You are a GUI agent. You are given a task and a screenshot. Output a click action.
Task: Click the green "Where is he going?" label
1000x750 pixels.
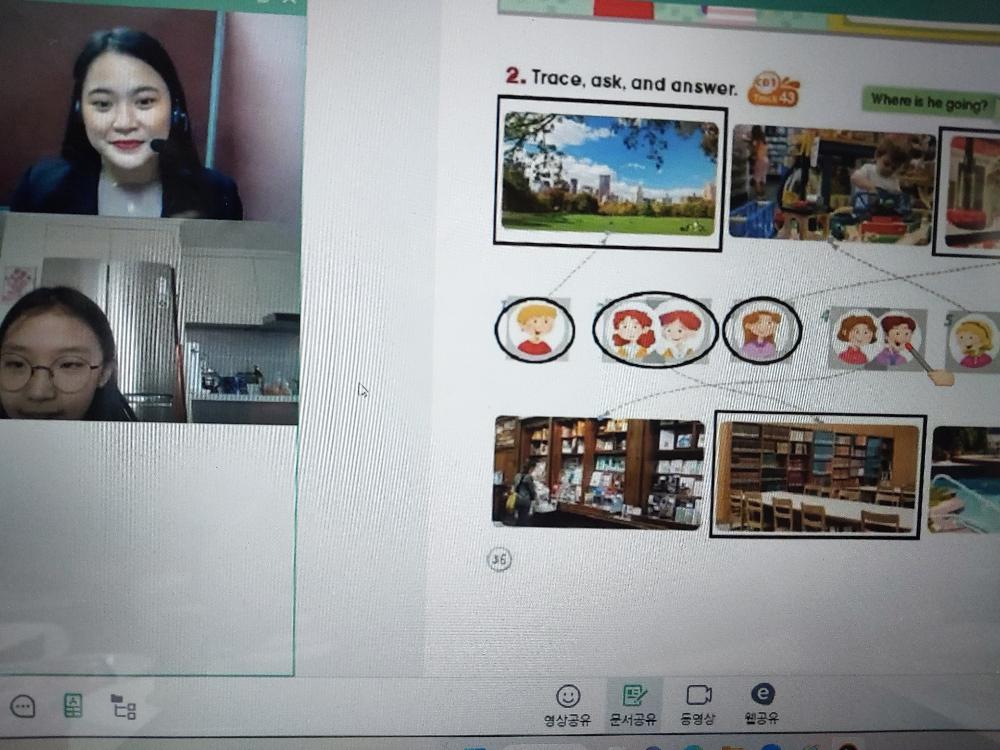(x=930, y=101)
